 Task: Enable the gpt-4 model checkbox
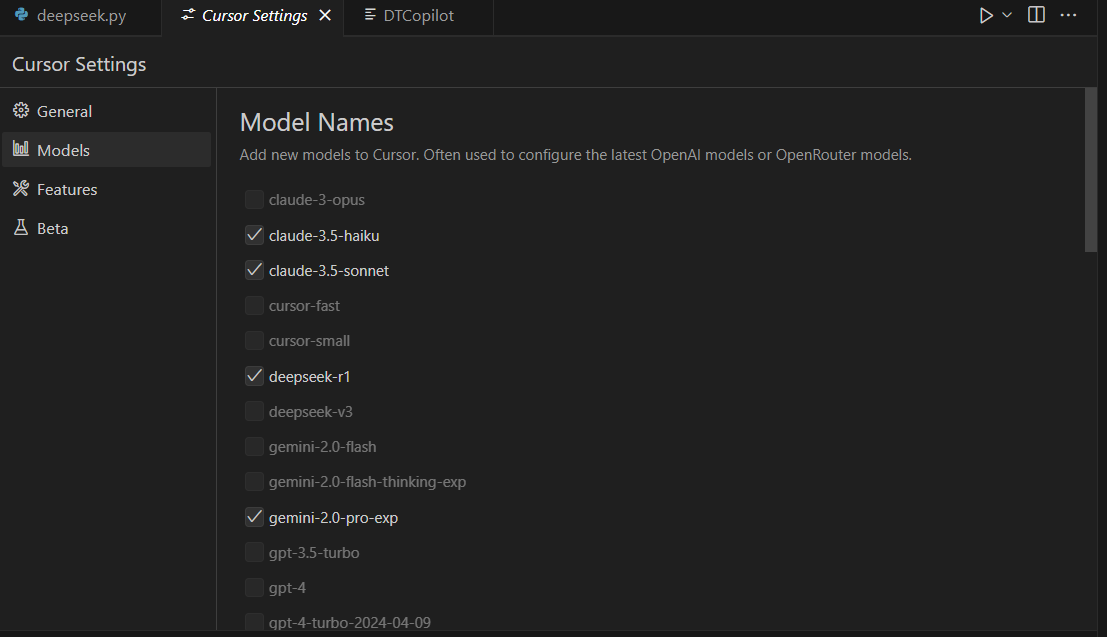254,588
